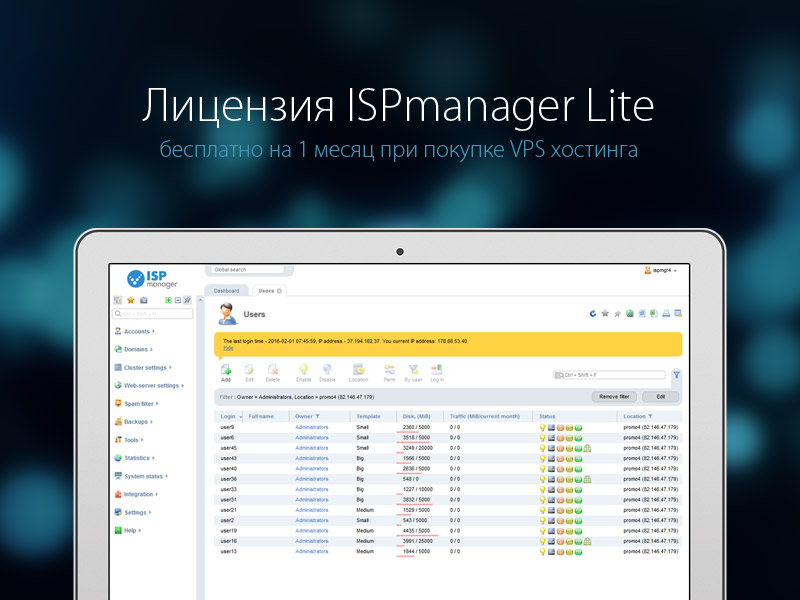Select the user21 row login

[228, 510]
